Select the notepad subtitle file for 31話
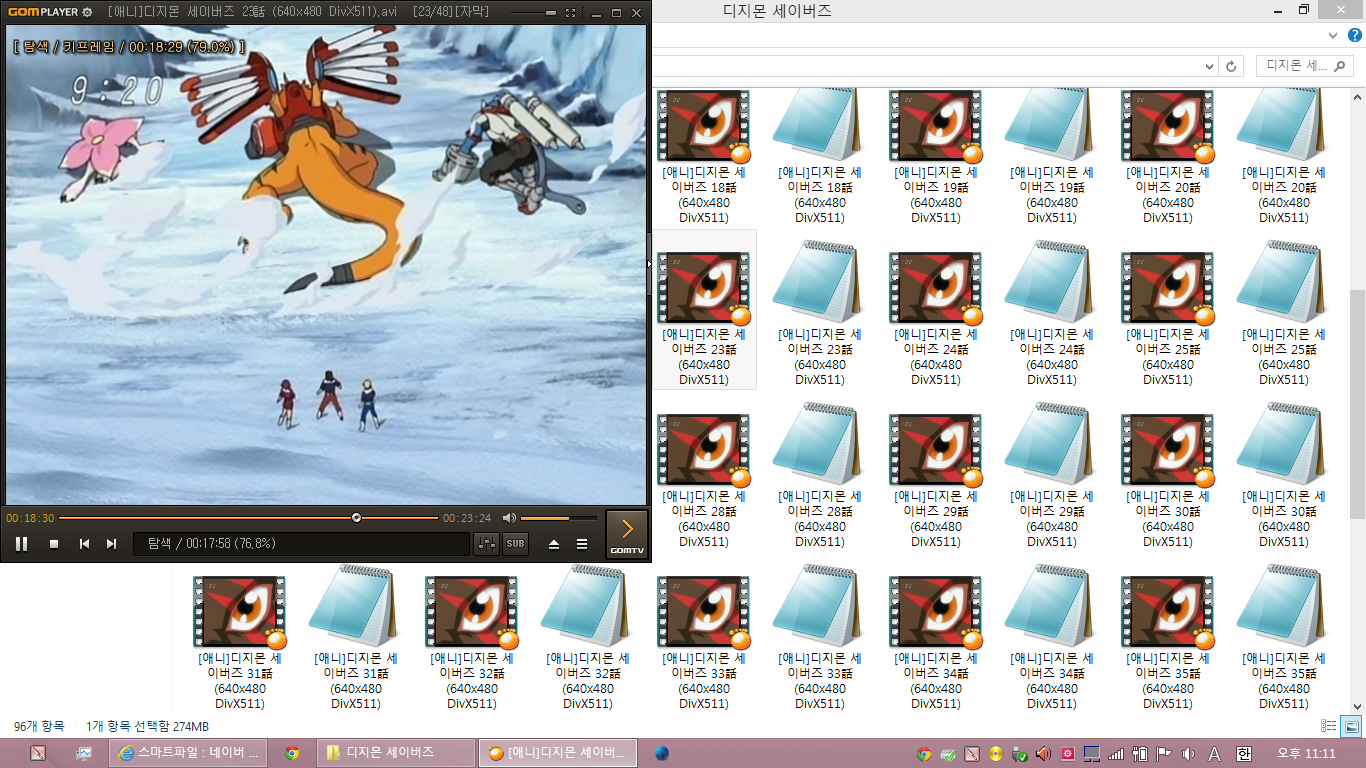This screenshot has width=1366, height=768. pos(356,638)
